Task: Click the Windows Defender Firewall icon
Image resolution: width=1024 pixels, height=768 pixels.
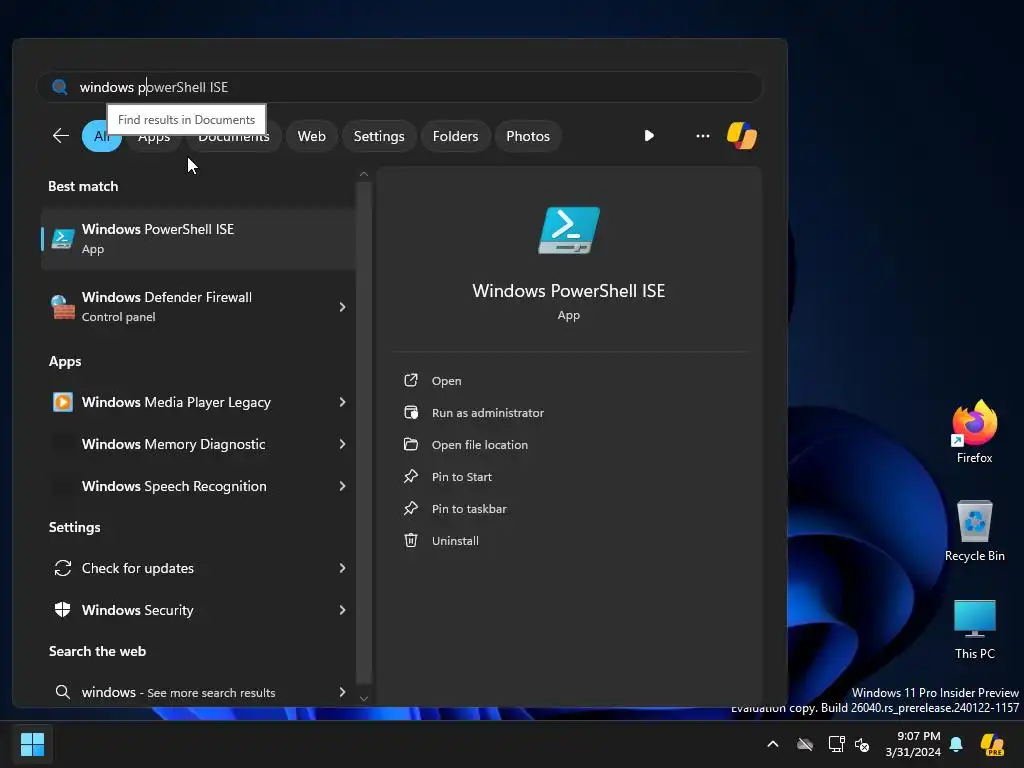Action: point(63,307)
